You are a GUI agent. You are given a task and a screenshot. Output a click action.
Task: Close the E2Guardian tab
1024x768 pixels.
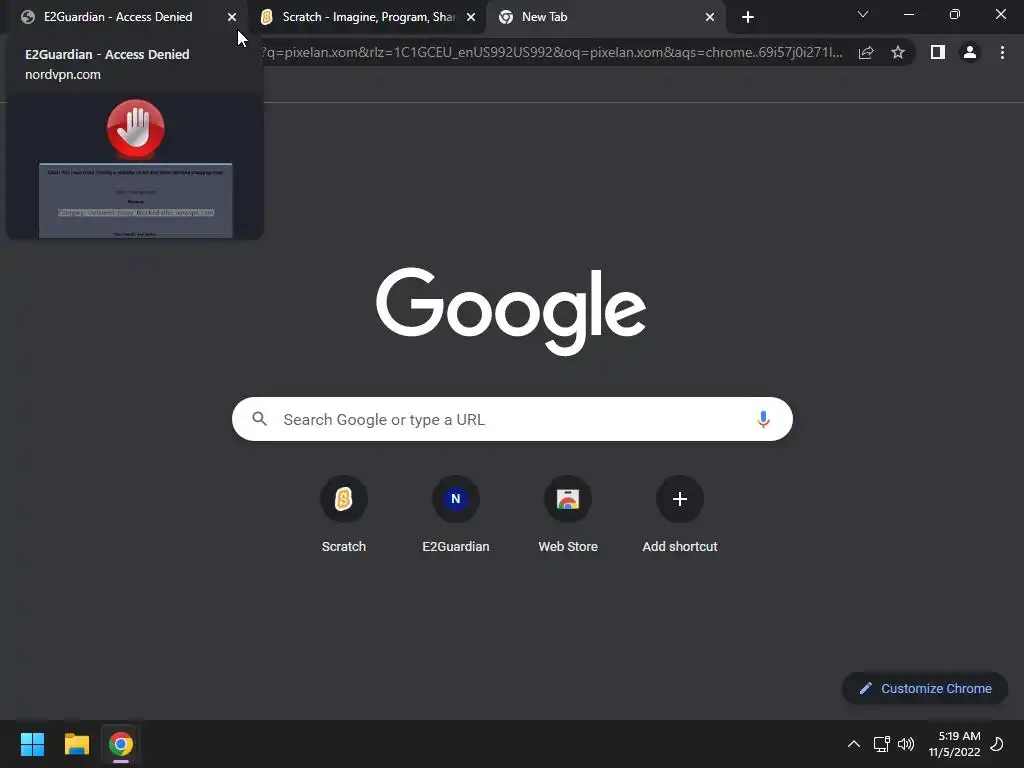(232, 17)
